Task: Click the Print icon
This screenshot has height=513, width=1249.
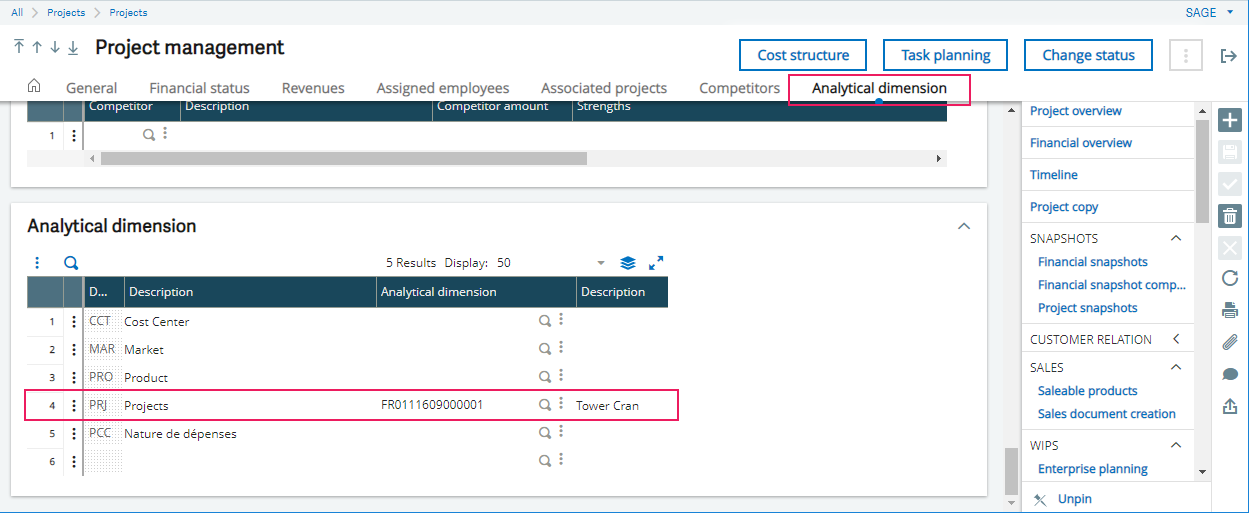Action: coord(1230,310)
